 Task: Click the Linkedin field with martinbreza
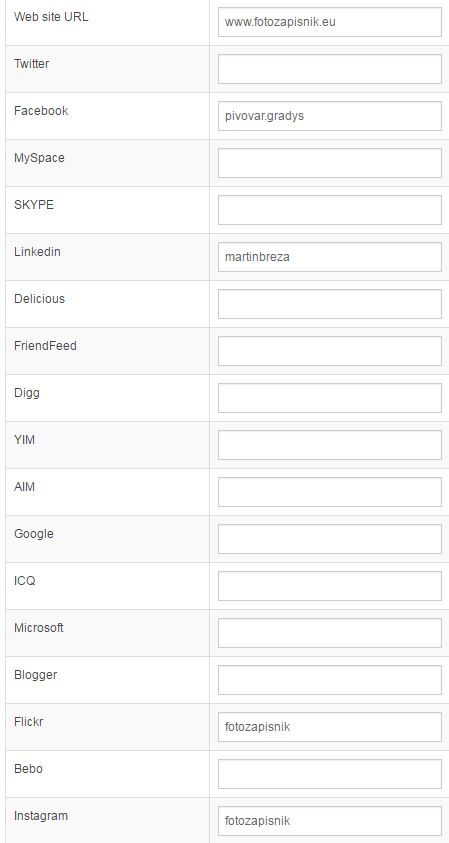coord(330,257)
